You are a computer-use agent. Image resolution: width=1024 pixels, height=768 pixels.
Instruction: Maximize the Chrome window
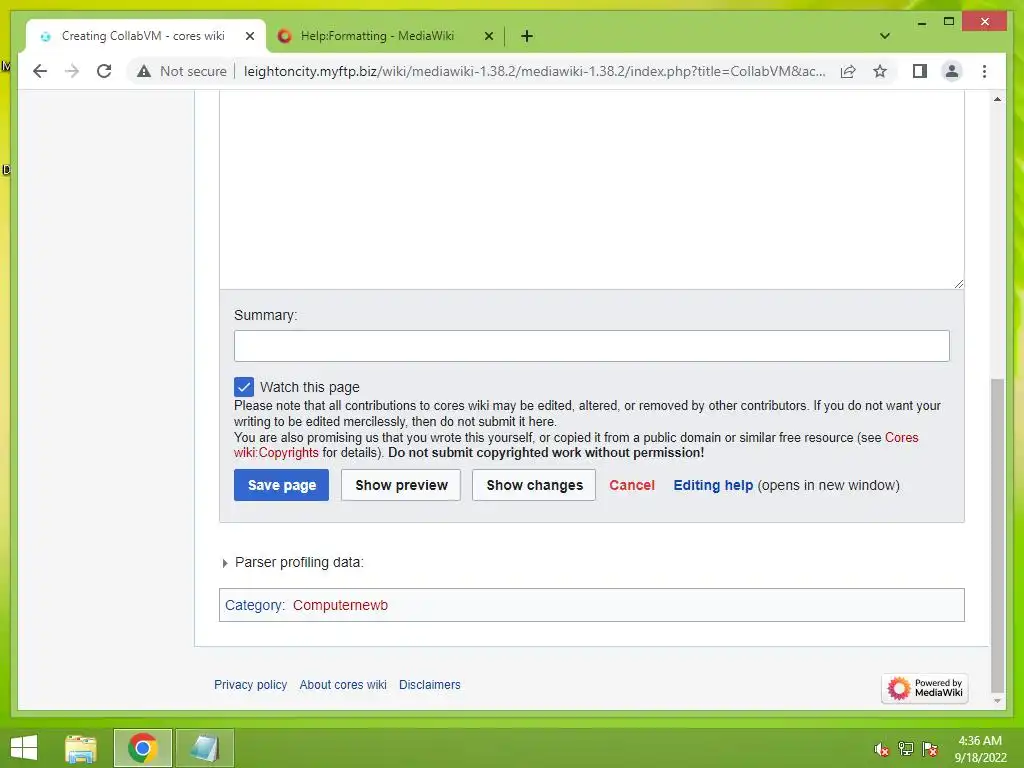click(949, 22)
